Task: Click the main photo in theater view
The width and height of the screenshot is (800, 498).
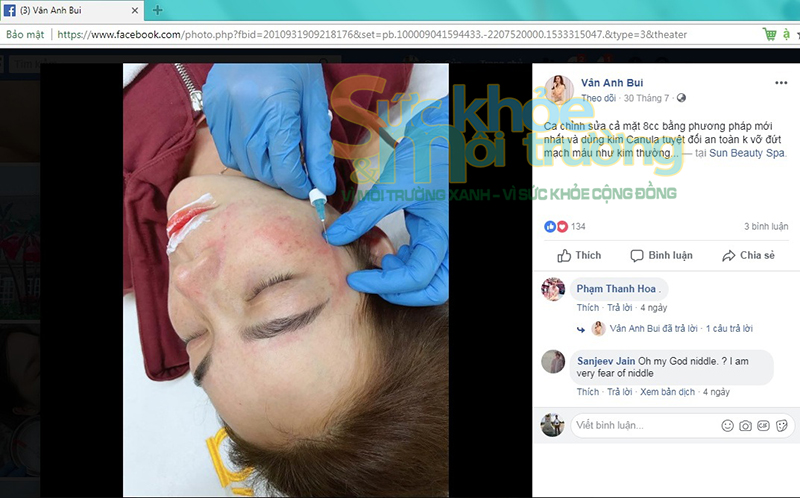Action: coord(286,280)
